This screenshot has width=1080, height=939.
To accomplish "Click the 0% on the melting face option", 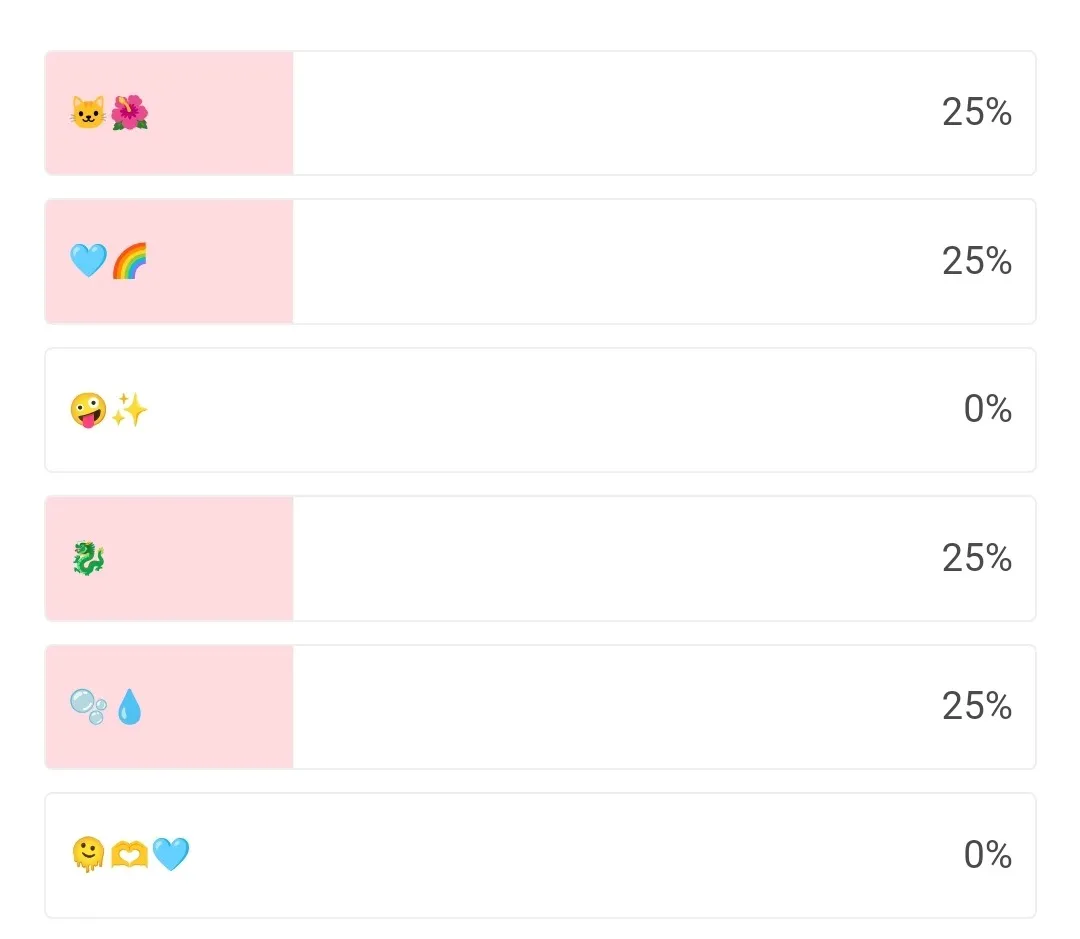I will click(x=987, y=855).
